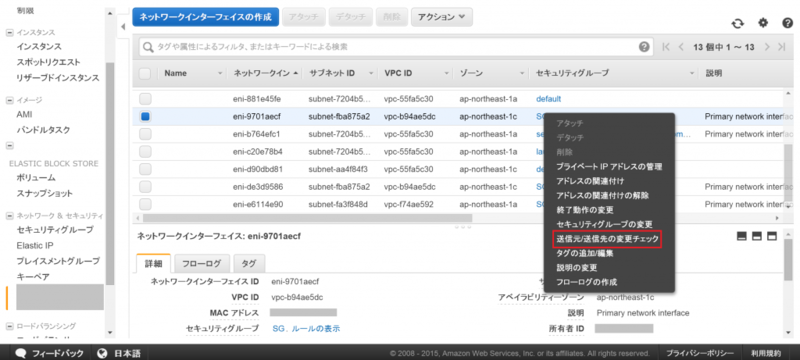This screenshot has height=360, width=800.
Task: Choose 終了動作の変更 from context menu
Action: point(585,210)
